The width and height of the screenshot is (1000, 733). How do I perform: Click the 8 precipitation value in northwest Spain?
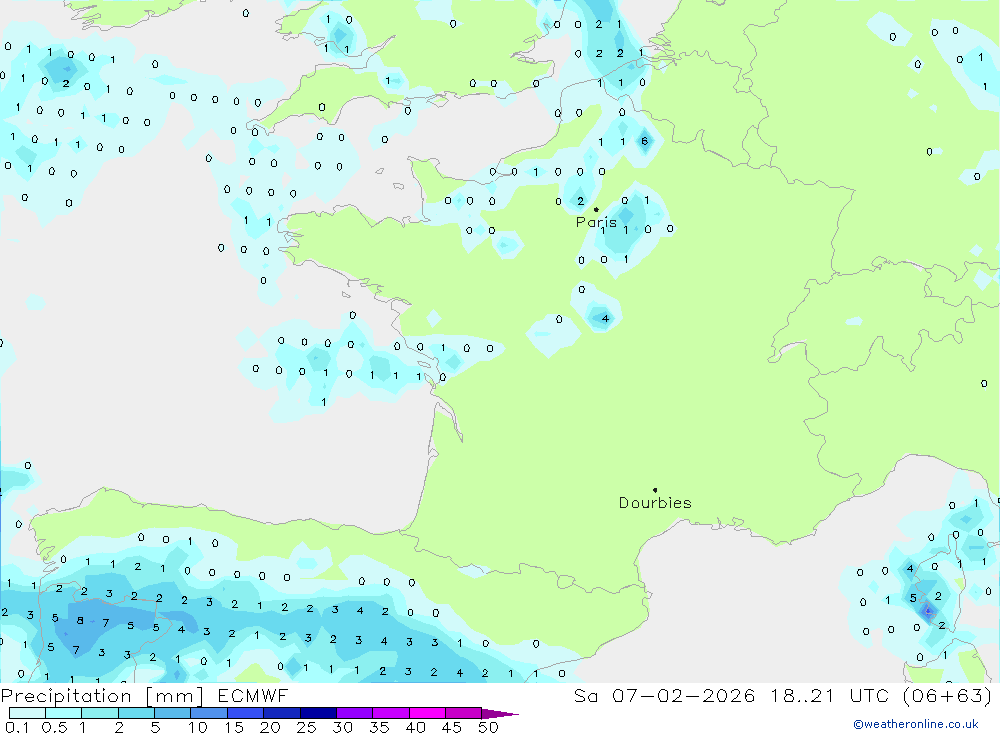coord(80,620)
